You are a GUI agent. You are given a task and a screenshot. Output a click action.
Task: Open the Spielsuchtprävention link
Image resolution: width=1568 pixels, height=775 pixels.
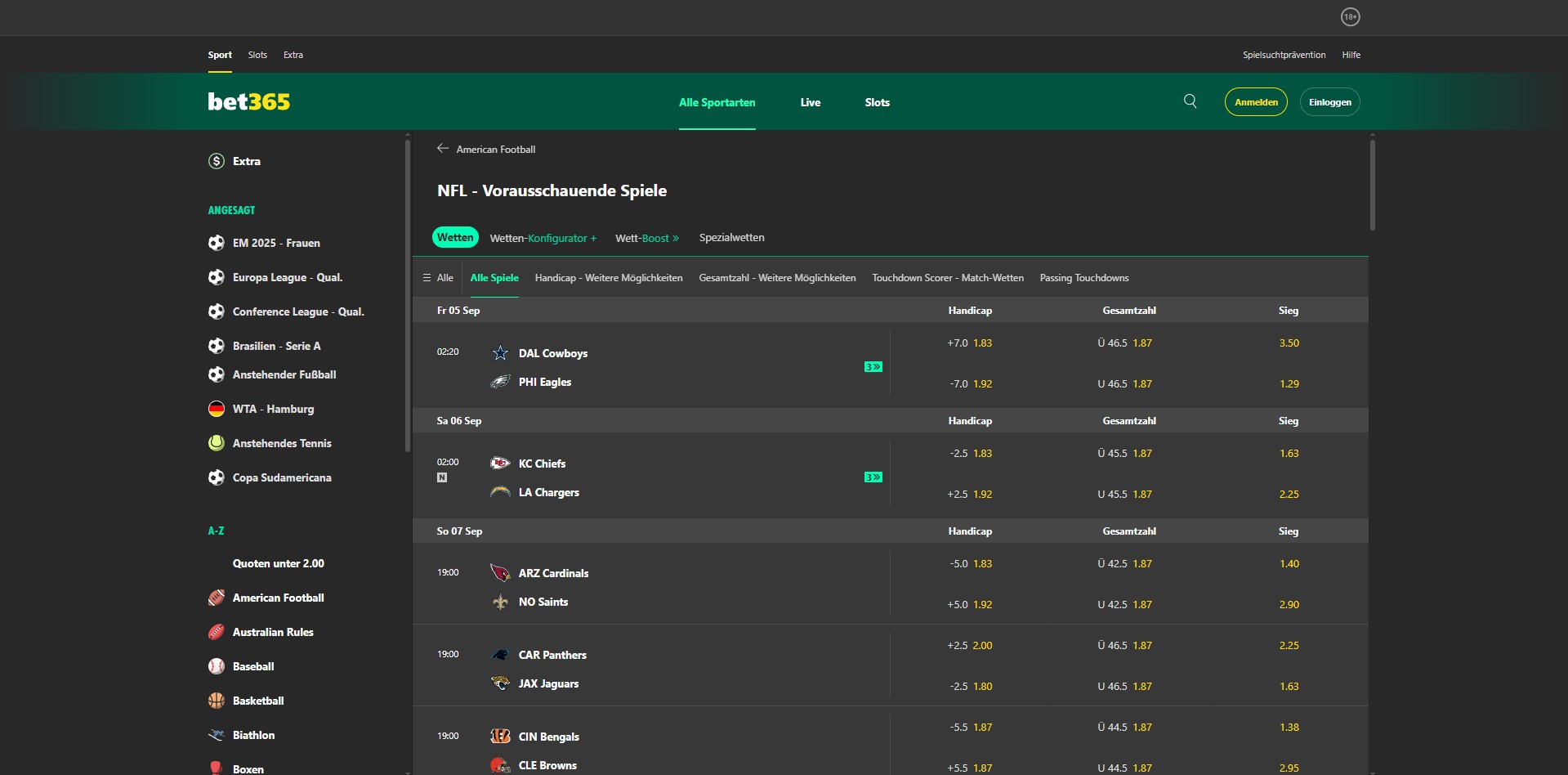[x=1284, y=55]
